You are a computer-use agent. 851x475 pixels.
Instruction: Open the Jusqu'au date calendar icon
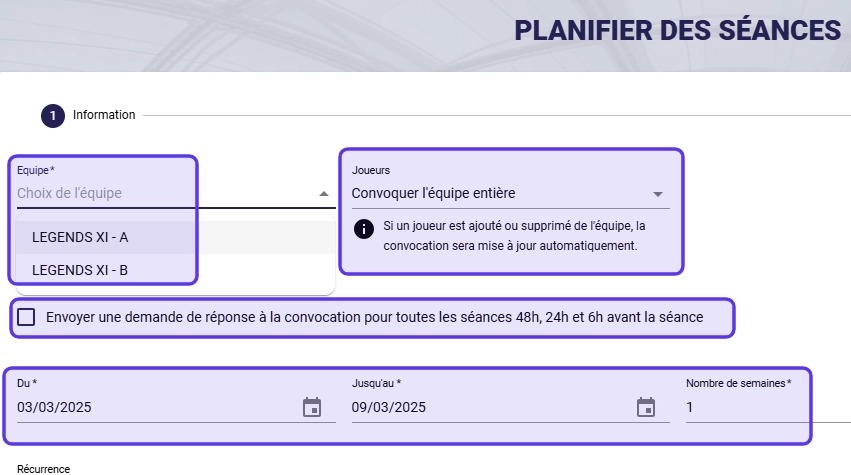(x=646, y=407)
